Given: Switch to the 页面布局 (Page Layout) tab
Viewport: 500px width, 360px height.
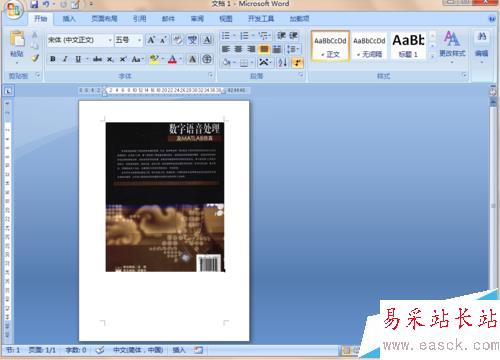Looking at the screenshot, I should pyautogui.click(x=104, y=19).
